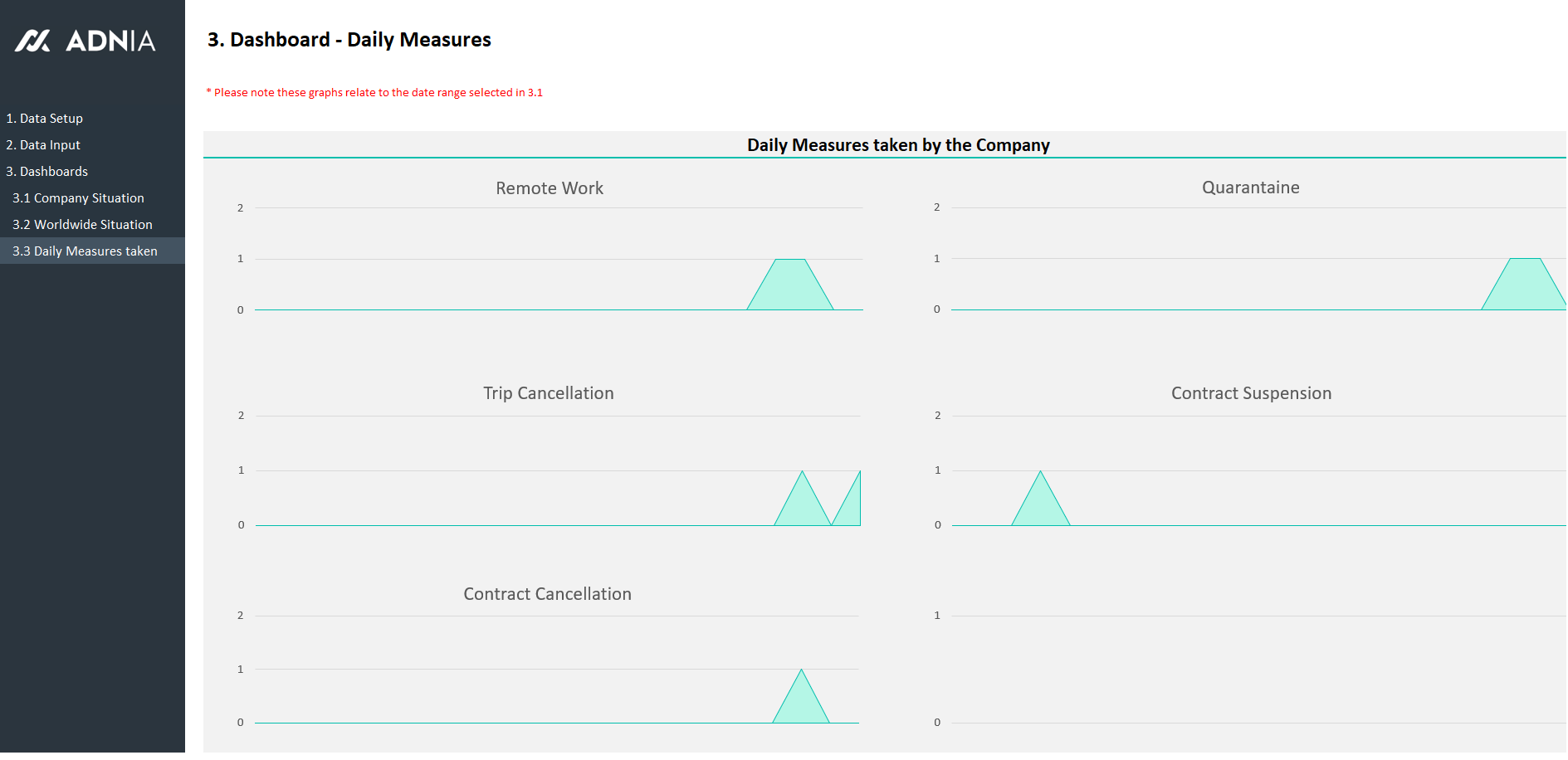Screen dimensions: 1568x760
Task: Go to 2. Data Input
Action: click(x=43, y=145)
